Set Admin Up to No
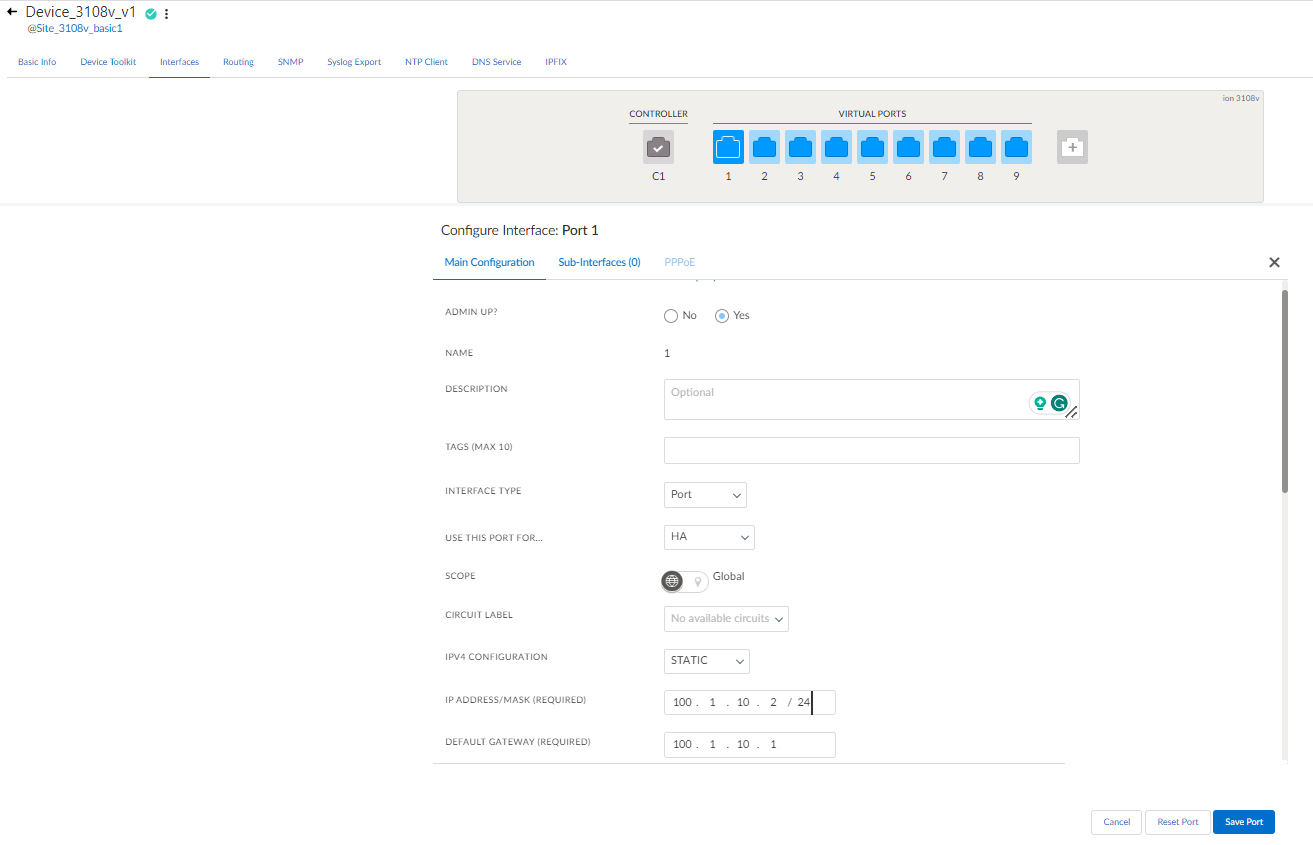Viewport: 1313px width, 845px height. (x=671, y=316)
